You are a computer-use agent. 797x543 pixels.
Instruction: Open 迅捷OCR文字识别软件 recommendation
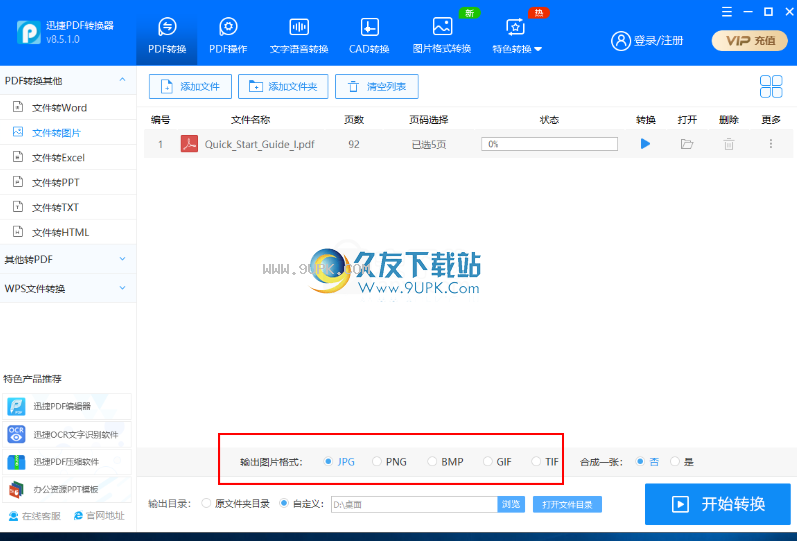(67, 434)
